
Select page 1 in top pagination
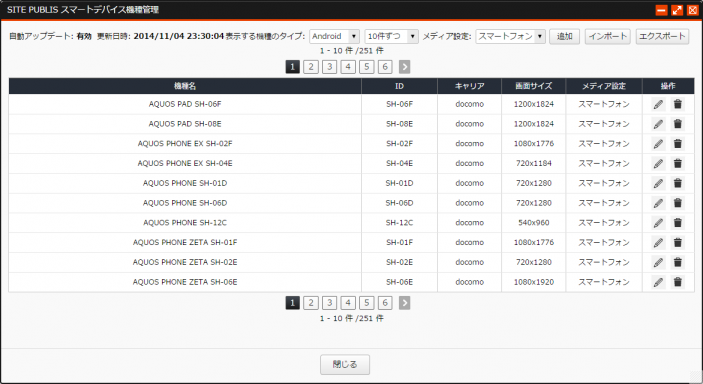pos(292,67)
